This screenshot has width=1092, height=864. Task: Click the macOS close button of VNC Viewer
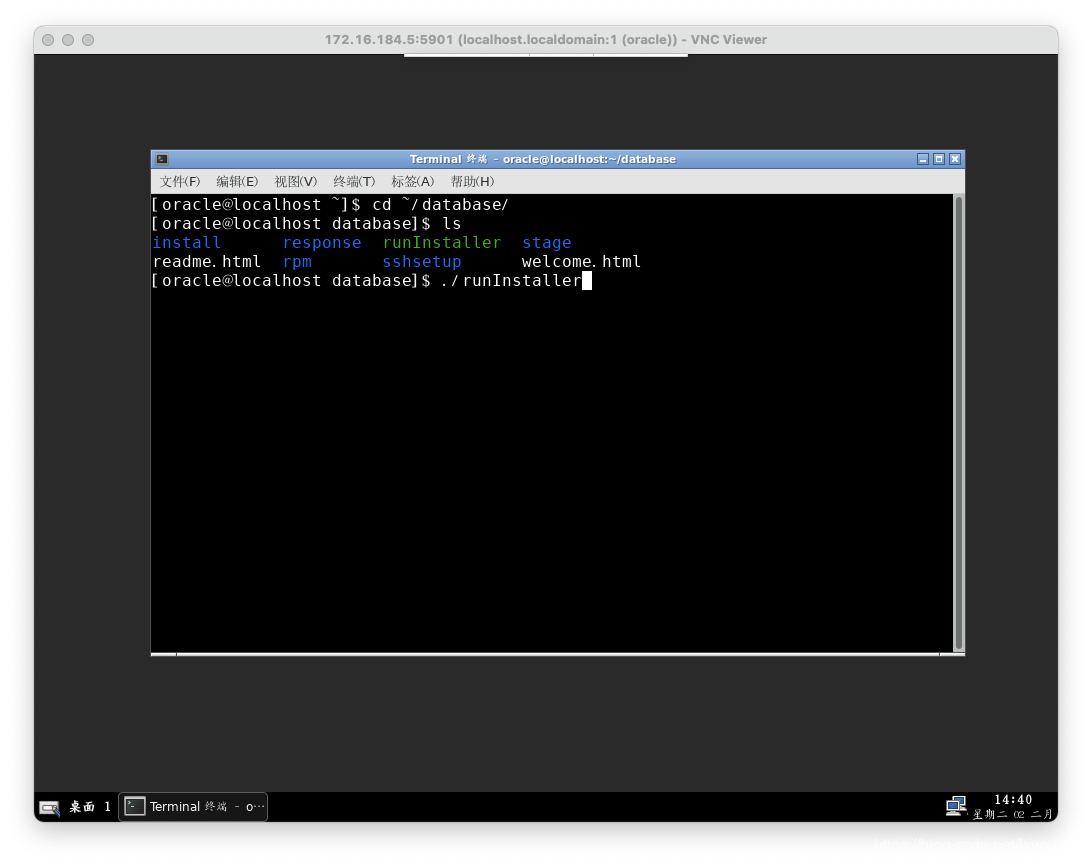click(x=48, y=40)
